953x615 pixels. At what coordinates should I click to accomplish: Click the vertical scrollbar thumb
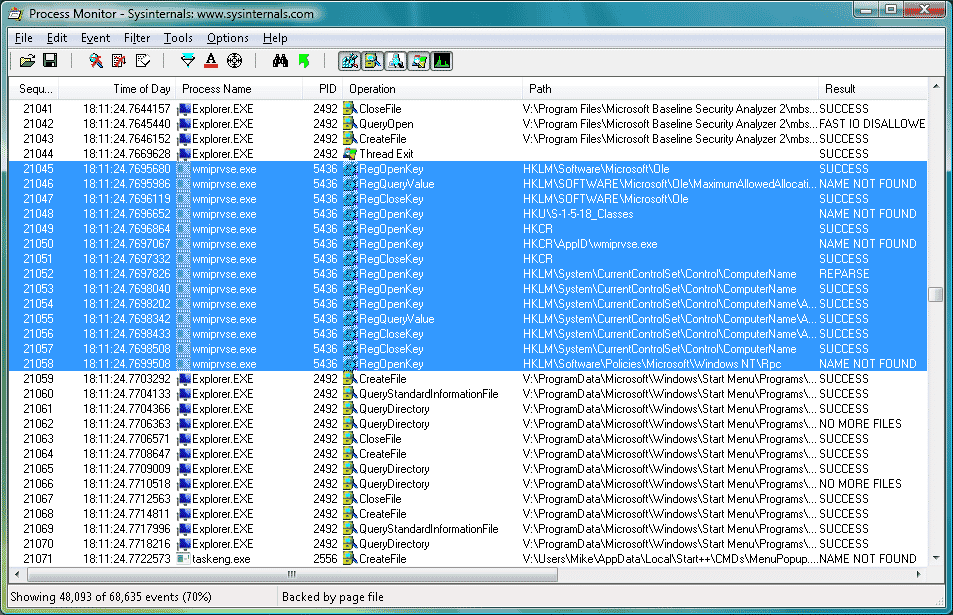(935, 294)
